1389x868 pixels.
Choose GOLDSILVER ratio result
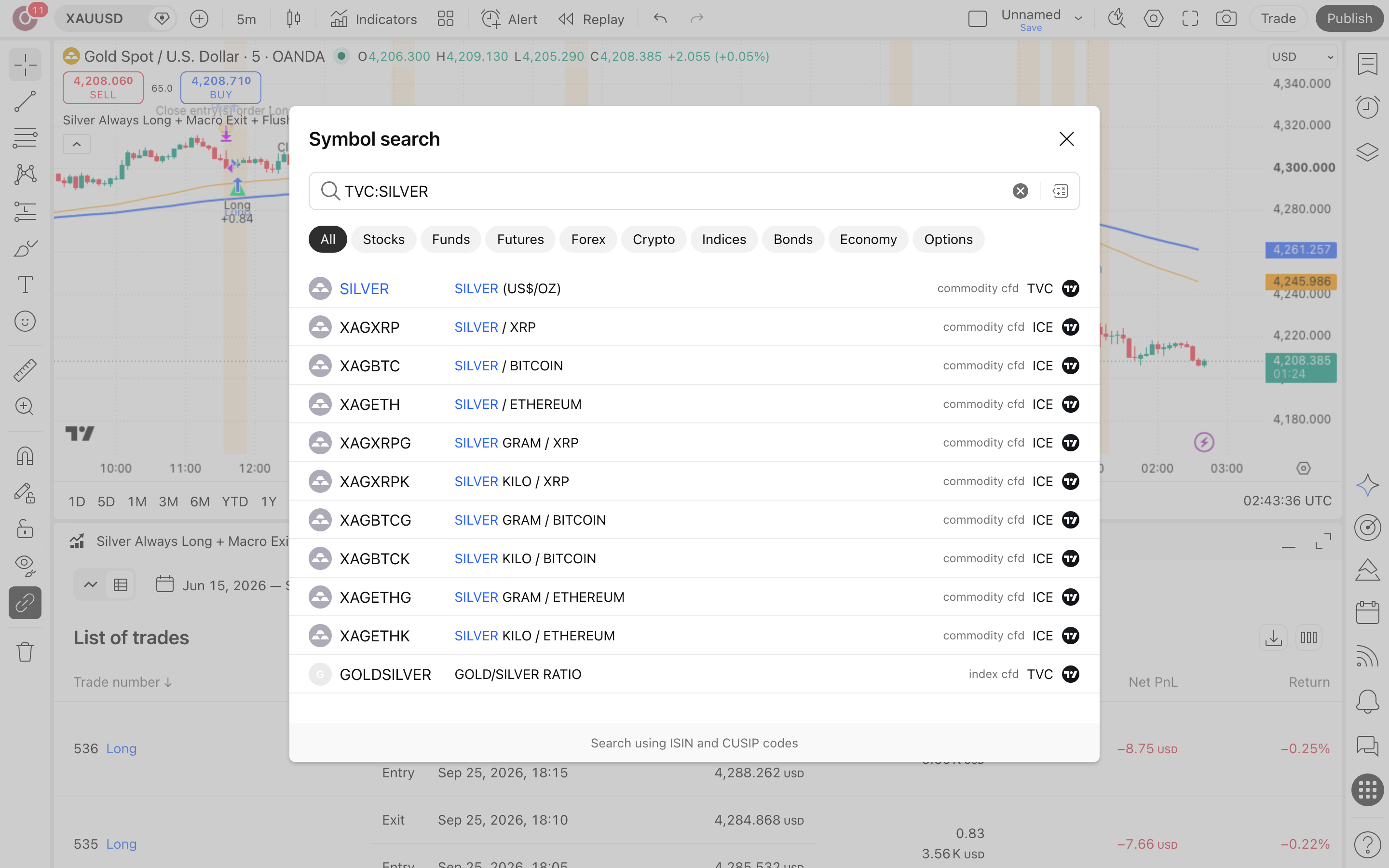click(x=694, y=674)
